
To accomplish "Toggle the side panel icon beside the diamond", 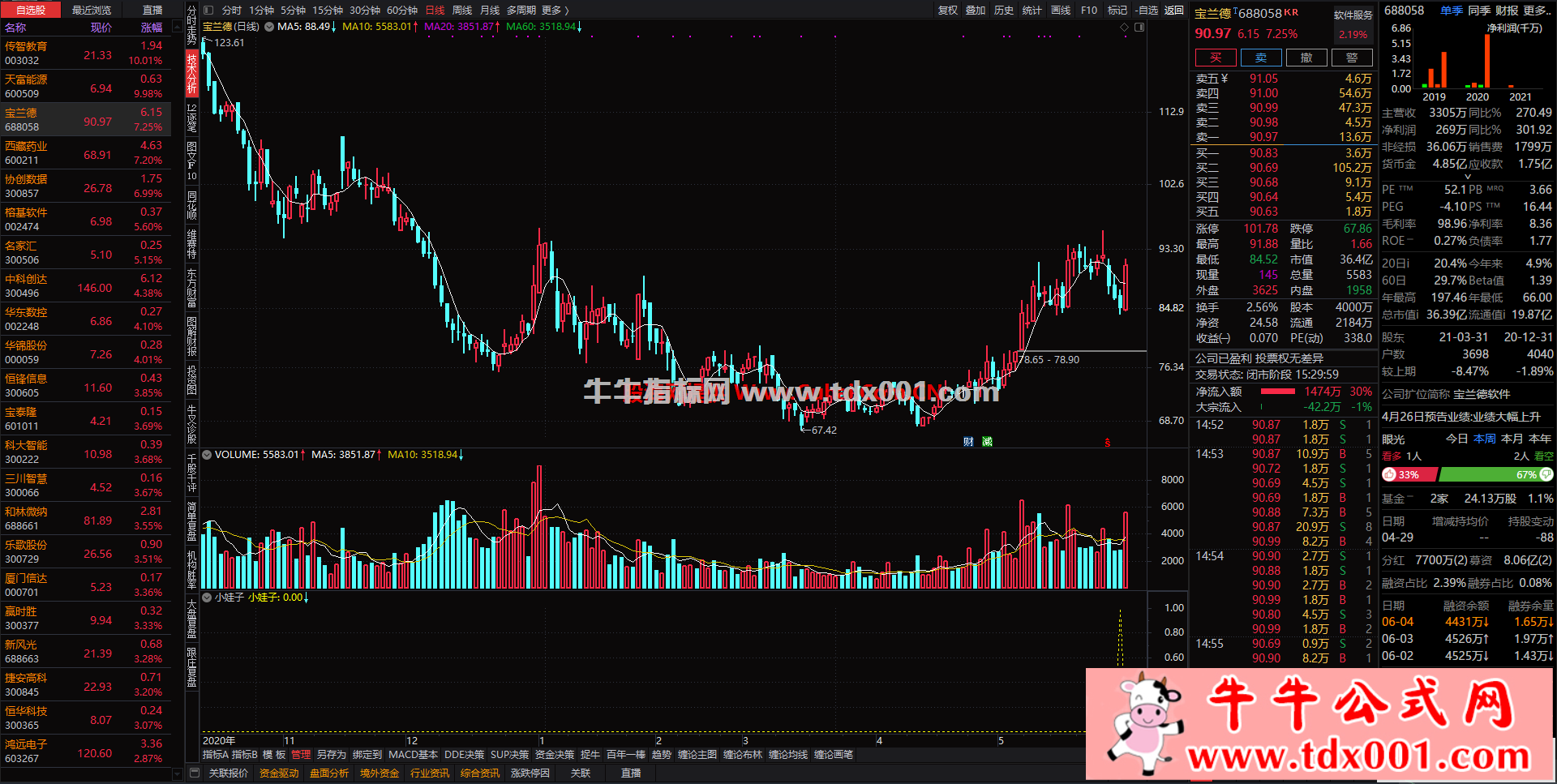I will point(1139,27).
